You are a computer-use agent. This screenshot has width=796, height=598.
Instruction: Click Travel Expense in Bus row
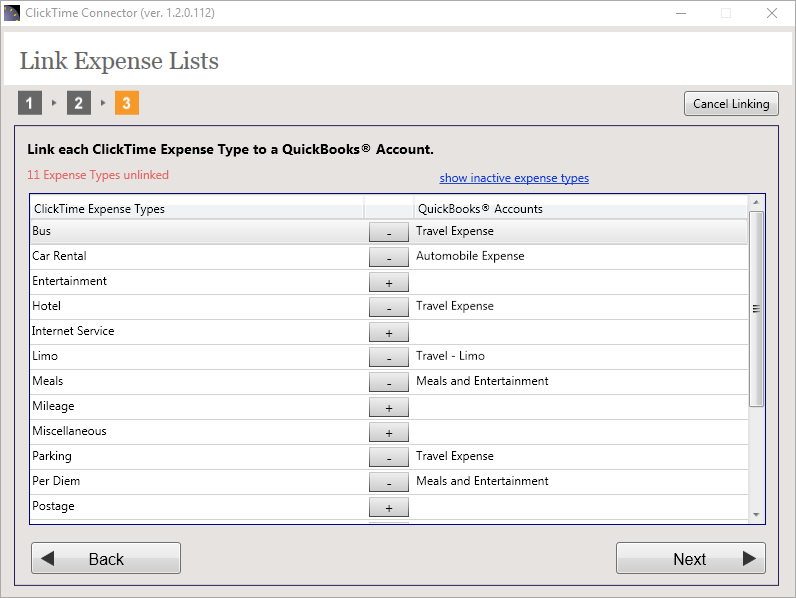[x=455, y=231]
